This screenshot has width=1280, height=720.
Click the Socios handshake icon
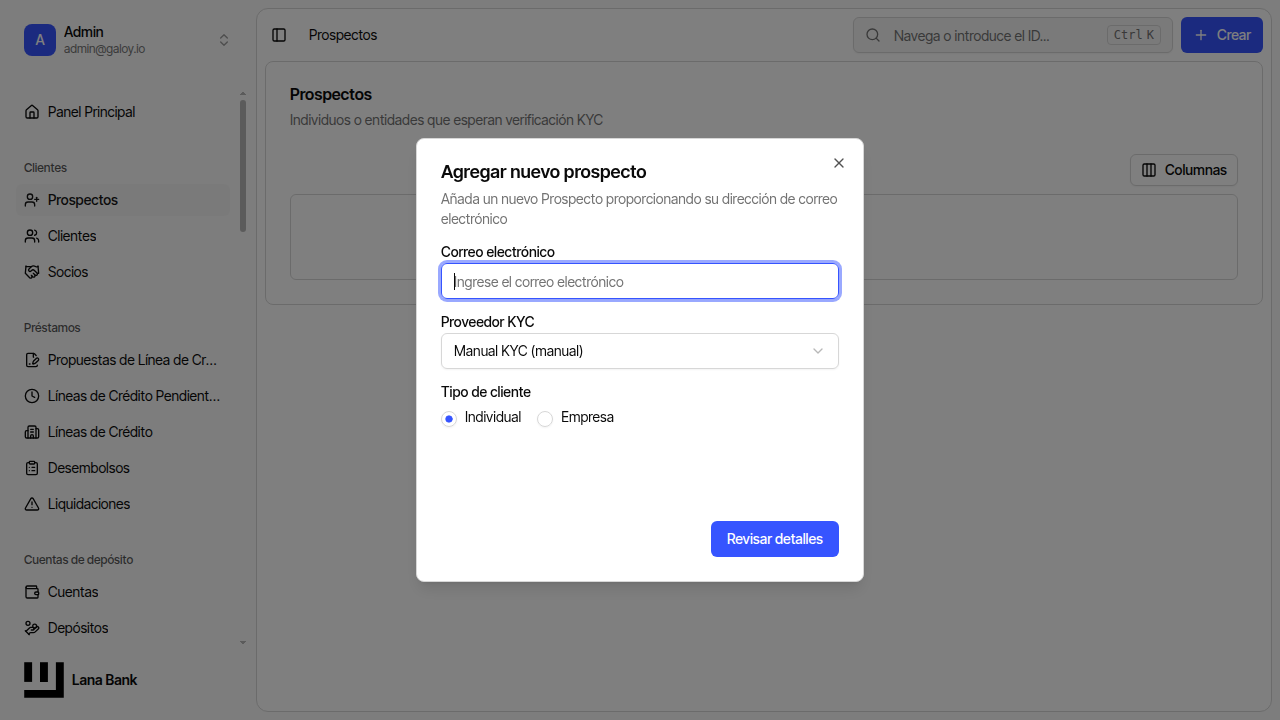point(32,272)
